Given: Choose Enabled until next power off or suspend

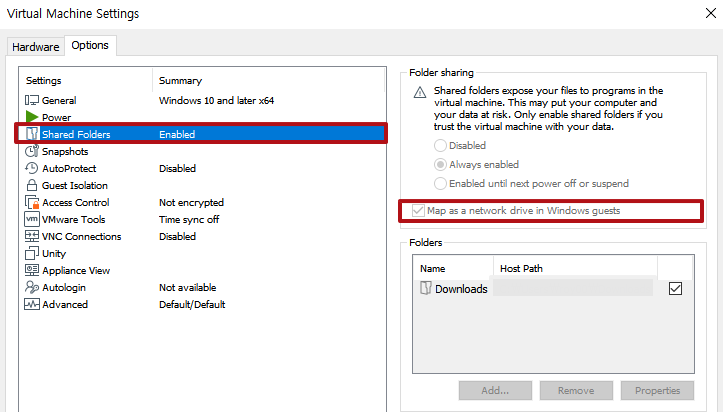Looking at the screenshot, I should (x=440, y=183).
